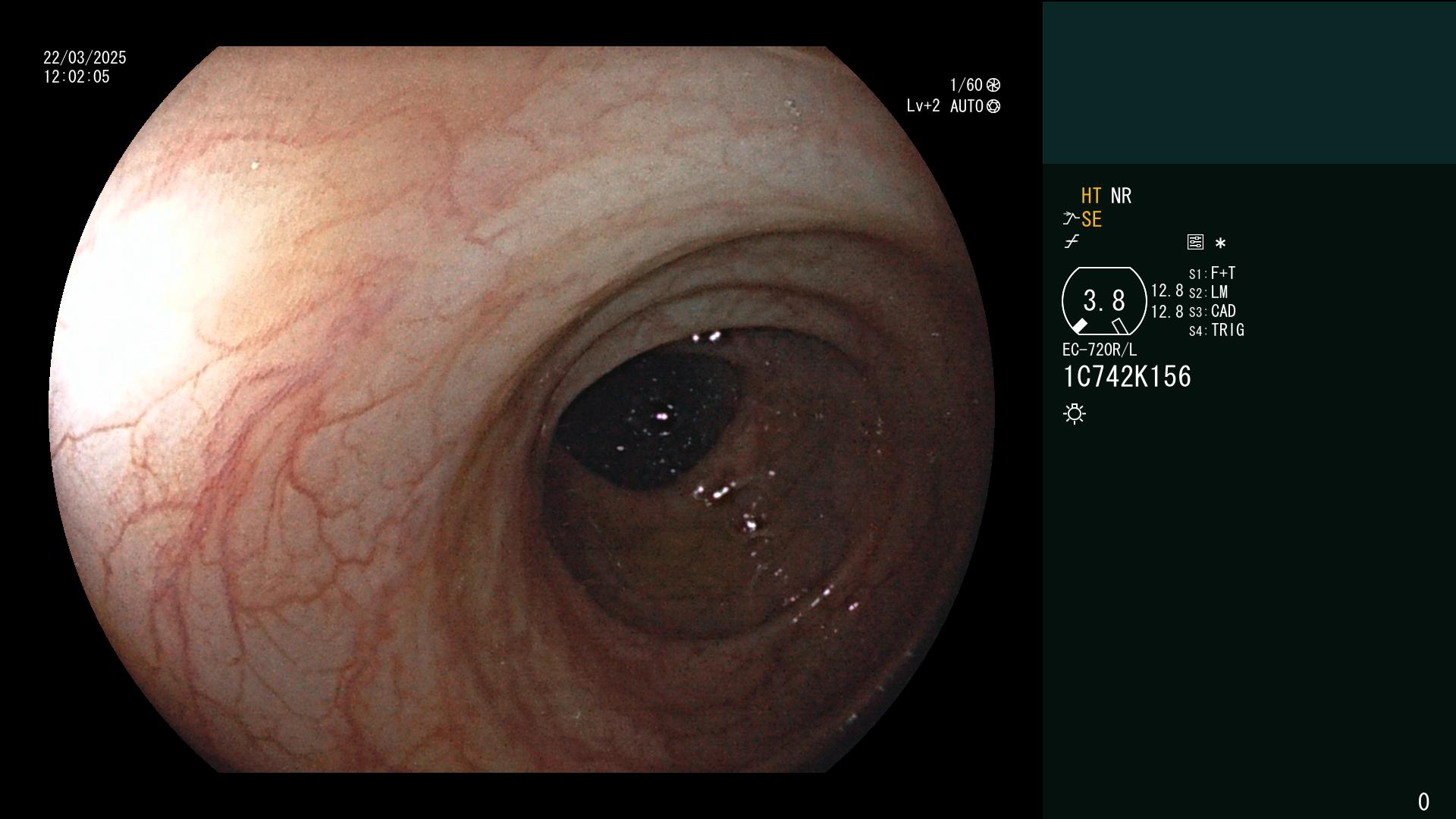Click the scope diameter 3.8 indicator

coord(1104,301)
